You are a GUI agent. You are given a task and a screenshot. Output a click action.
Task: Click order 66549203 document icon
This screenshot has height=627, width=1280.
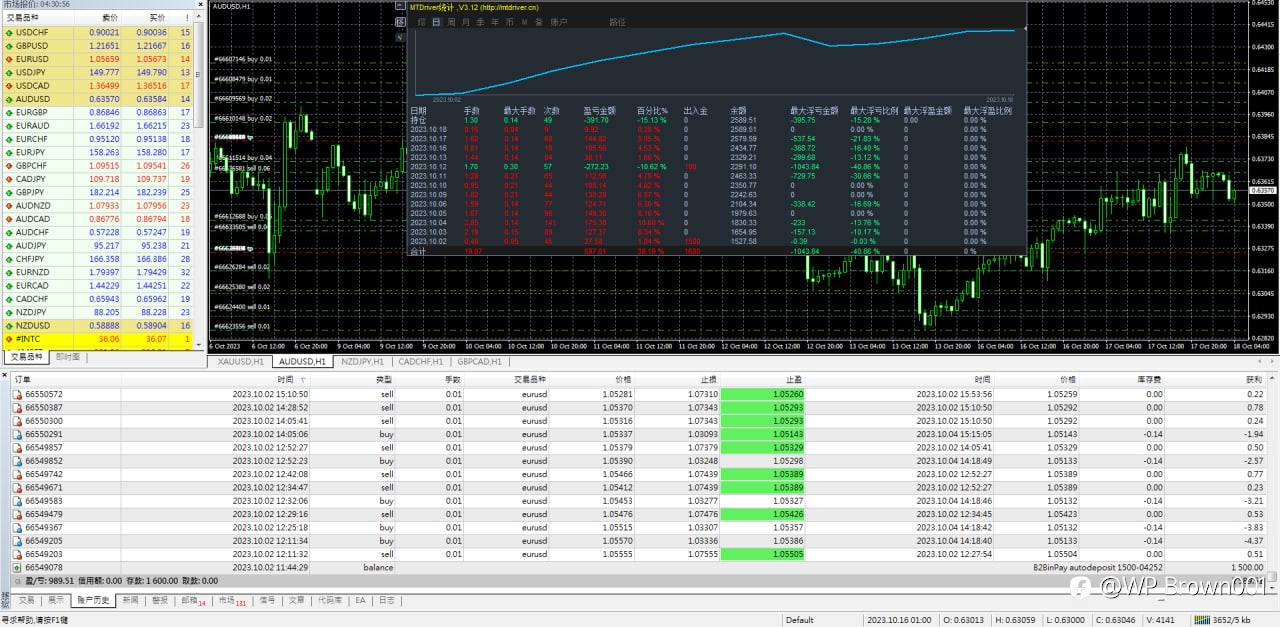point(17,554)
